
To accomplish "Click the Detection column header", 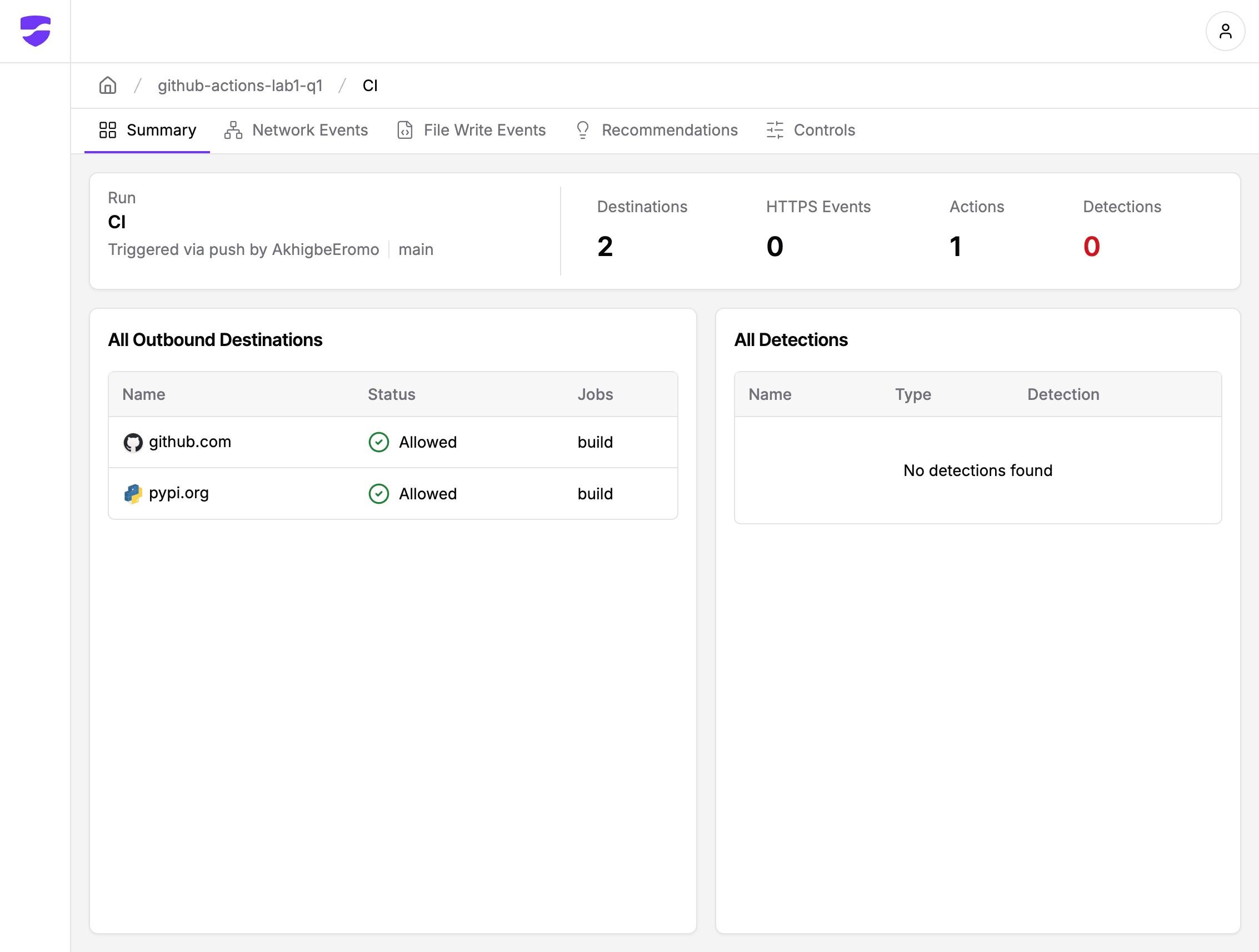I will (1063, 394).
